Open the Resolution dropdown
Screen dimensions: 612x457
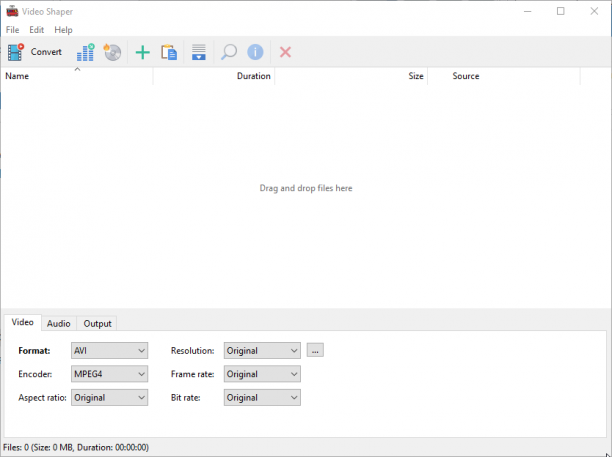coord(262,350)
